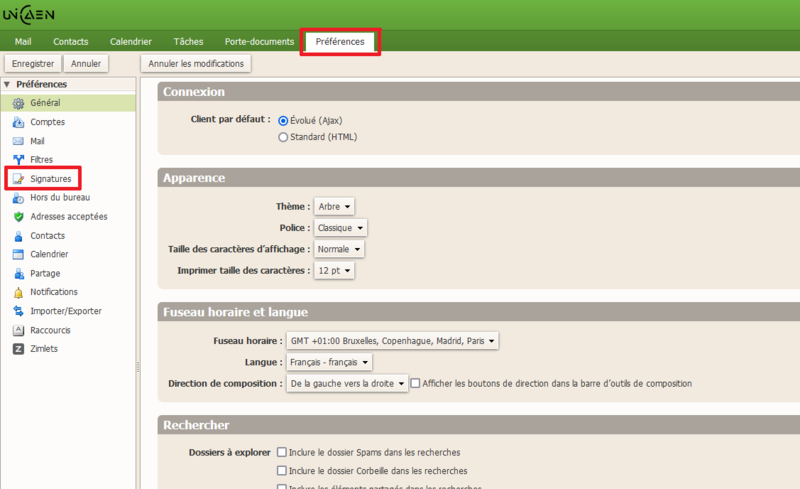Click the Enregistrer button

click(x=32, y=64)
